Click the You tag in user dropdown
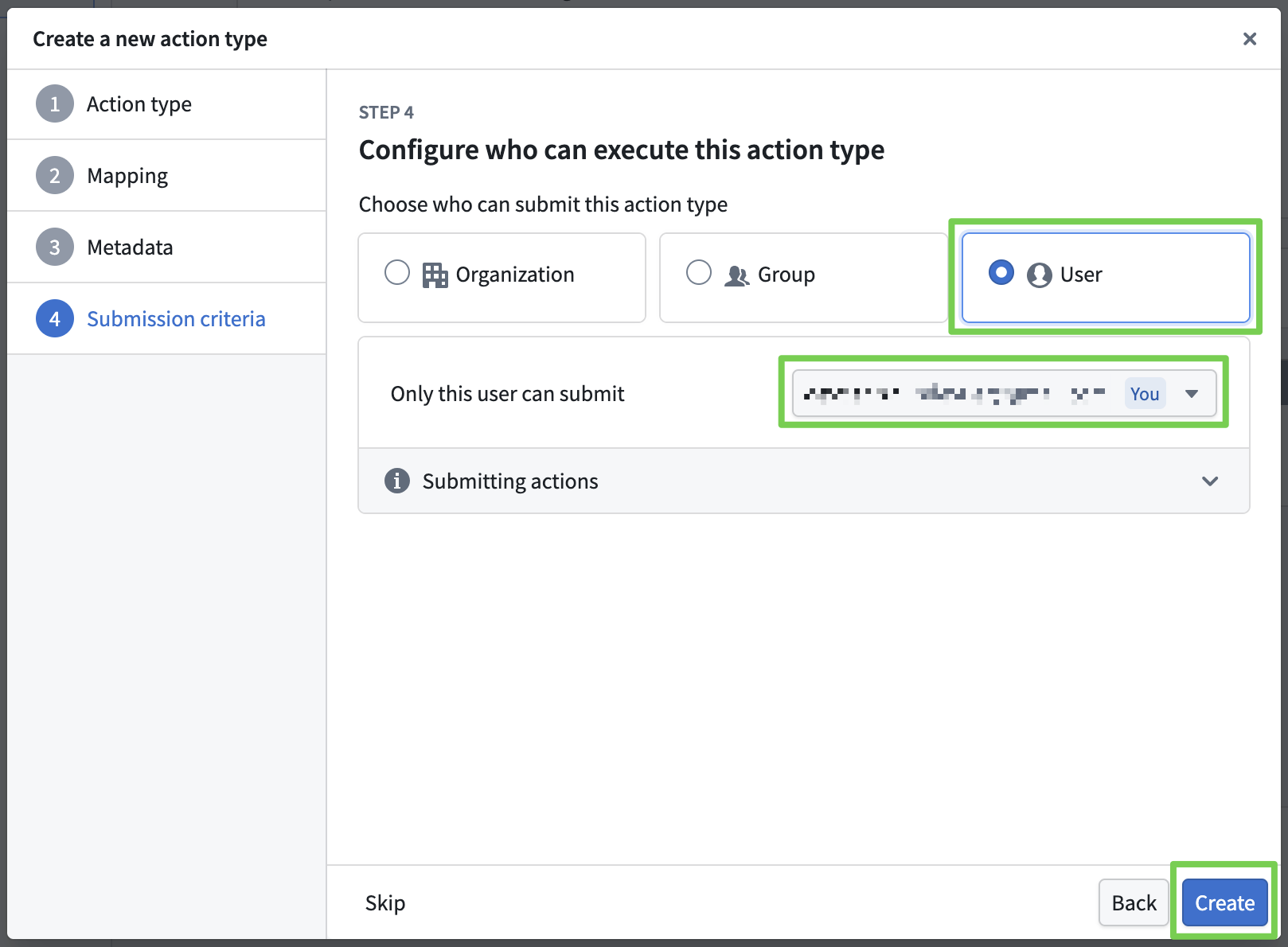The height and width of the screenshot is (947, 1288). [x=1144, y=394]
